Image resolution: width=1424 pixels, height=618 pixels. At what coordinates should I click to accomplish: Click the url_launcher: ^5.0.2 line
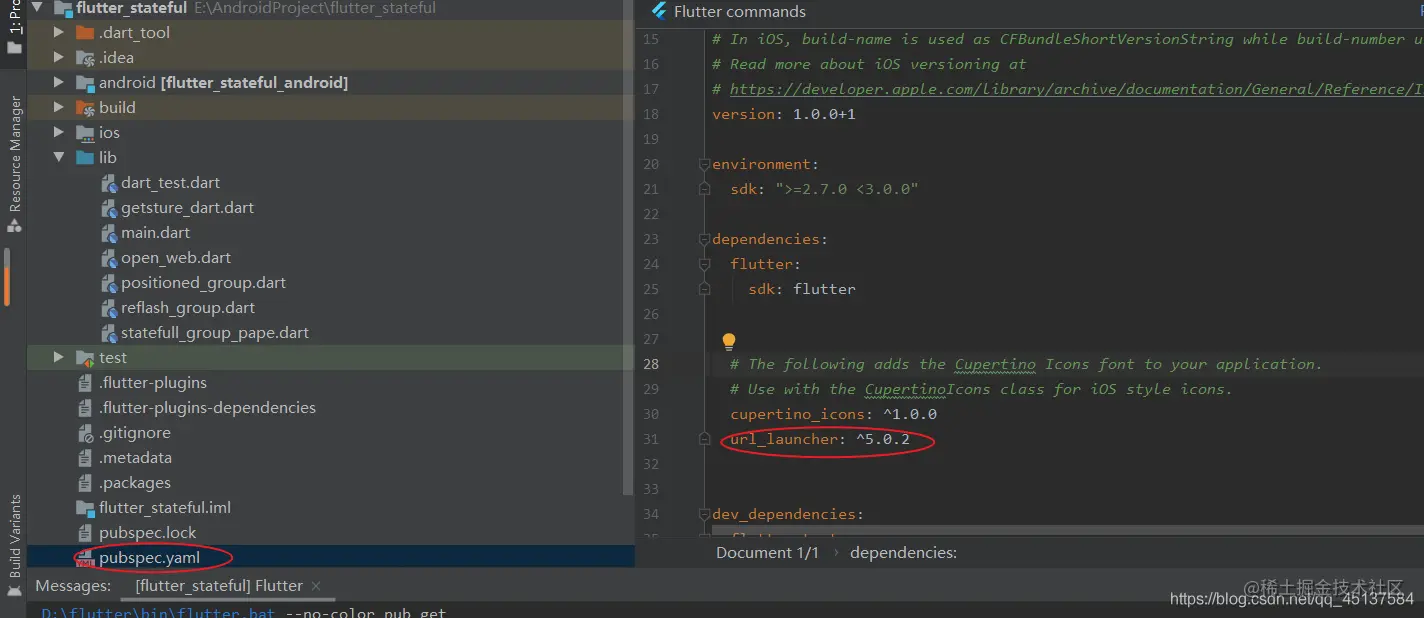(x=820, y=439)
